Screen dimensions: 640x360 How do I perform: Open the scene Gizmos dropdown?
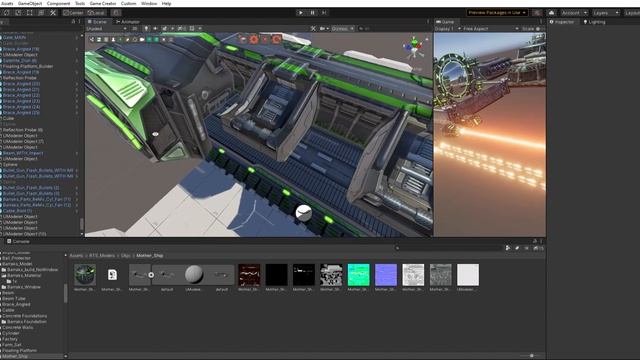342,29
